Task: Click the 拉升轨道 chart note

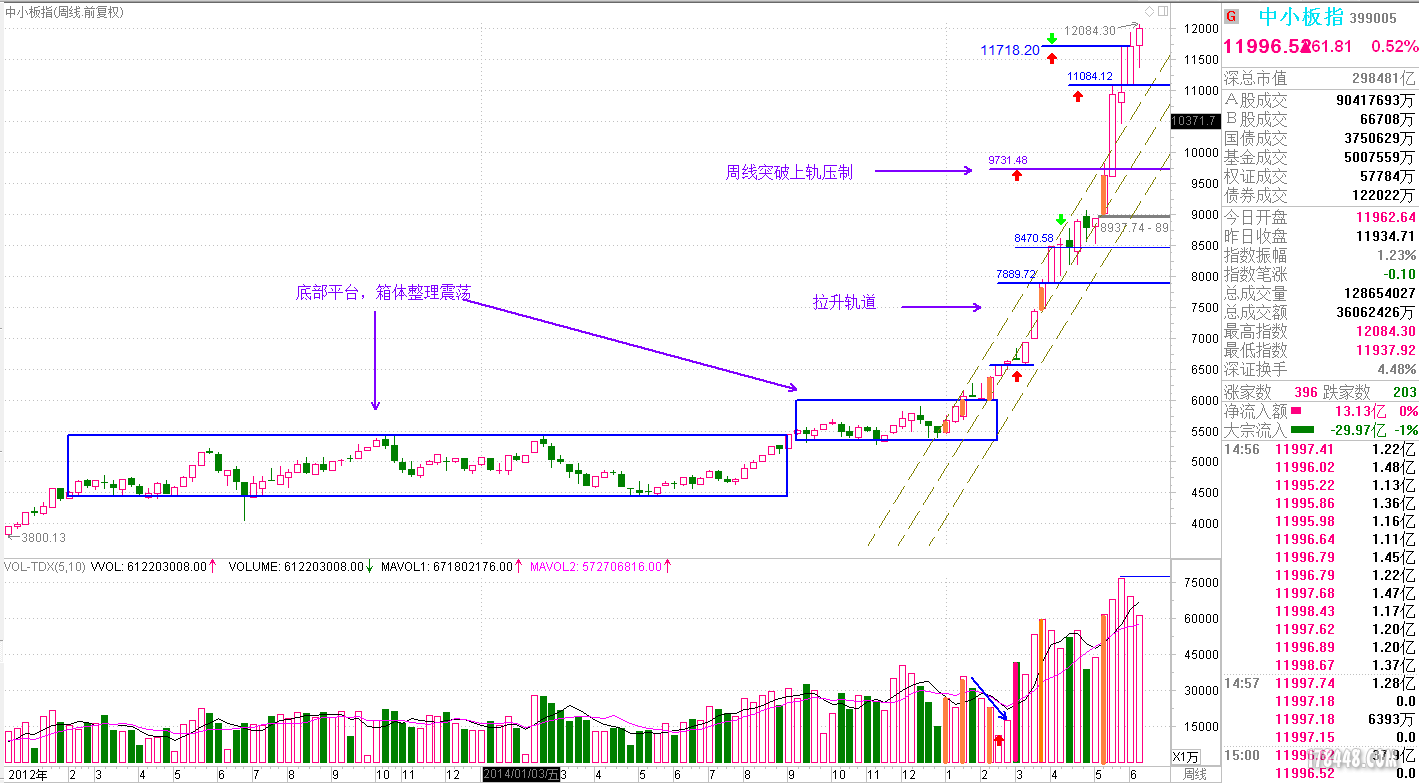Action: [x=844, y=302]
